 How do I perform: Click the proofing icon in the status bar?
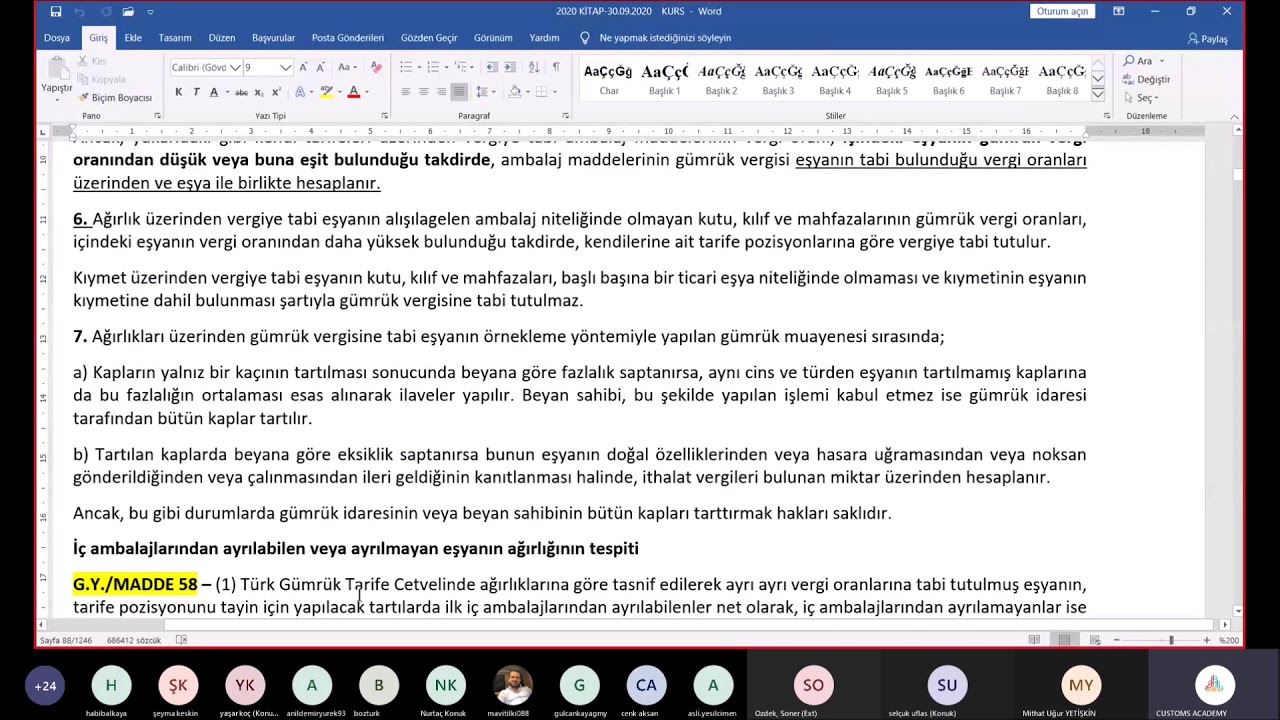pos(181,640)
